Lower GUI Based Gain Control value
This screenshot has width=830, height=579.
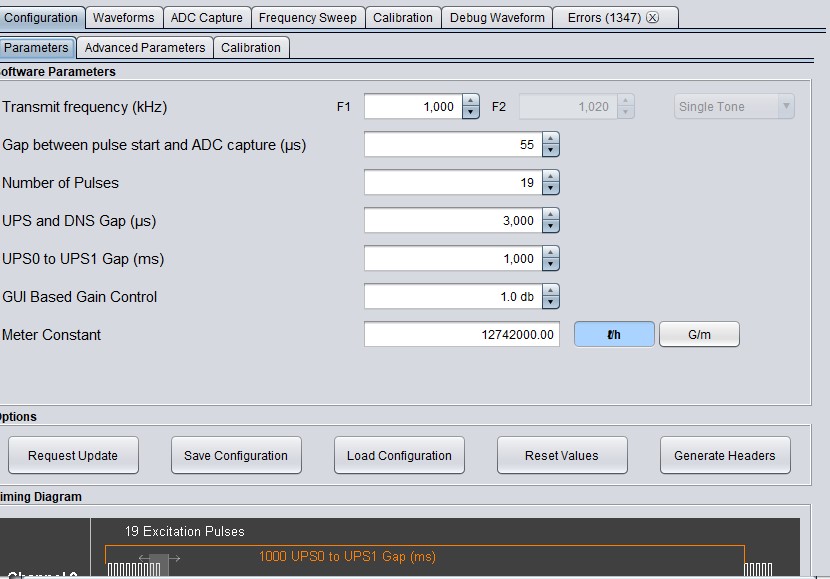551,303
